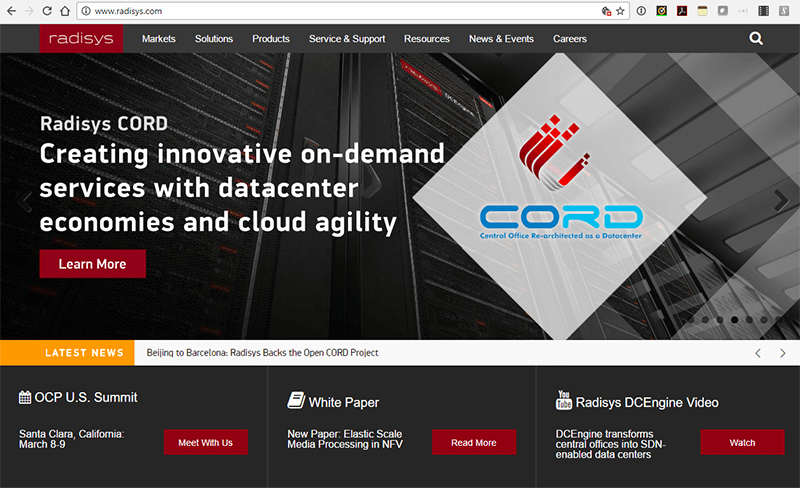Image resolution: width=800 pixels, height=502 pixels.
Task: Show next hero slide with right arrow
Action: click(781, 201)
